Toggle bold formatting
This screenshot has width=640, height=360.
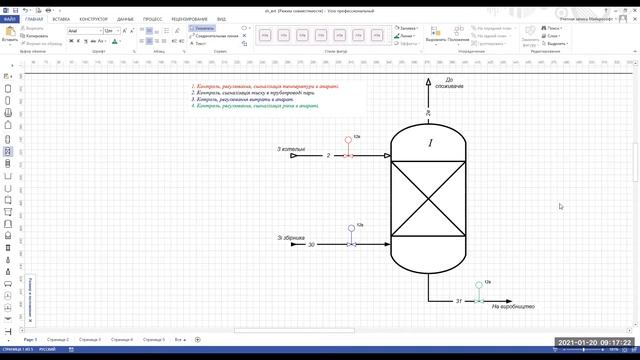[71, 41]
